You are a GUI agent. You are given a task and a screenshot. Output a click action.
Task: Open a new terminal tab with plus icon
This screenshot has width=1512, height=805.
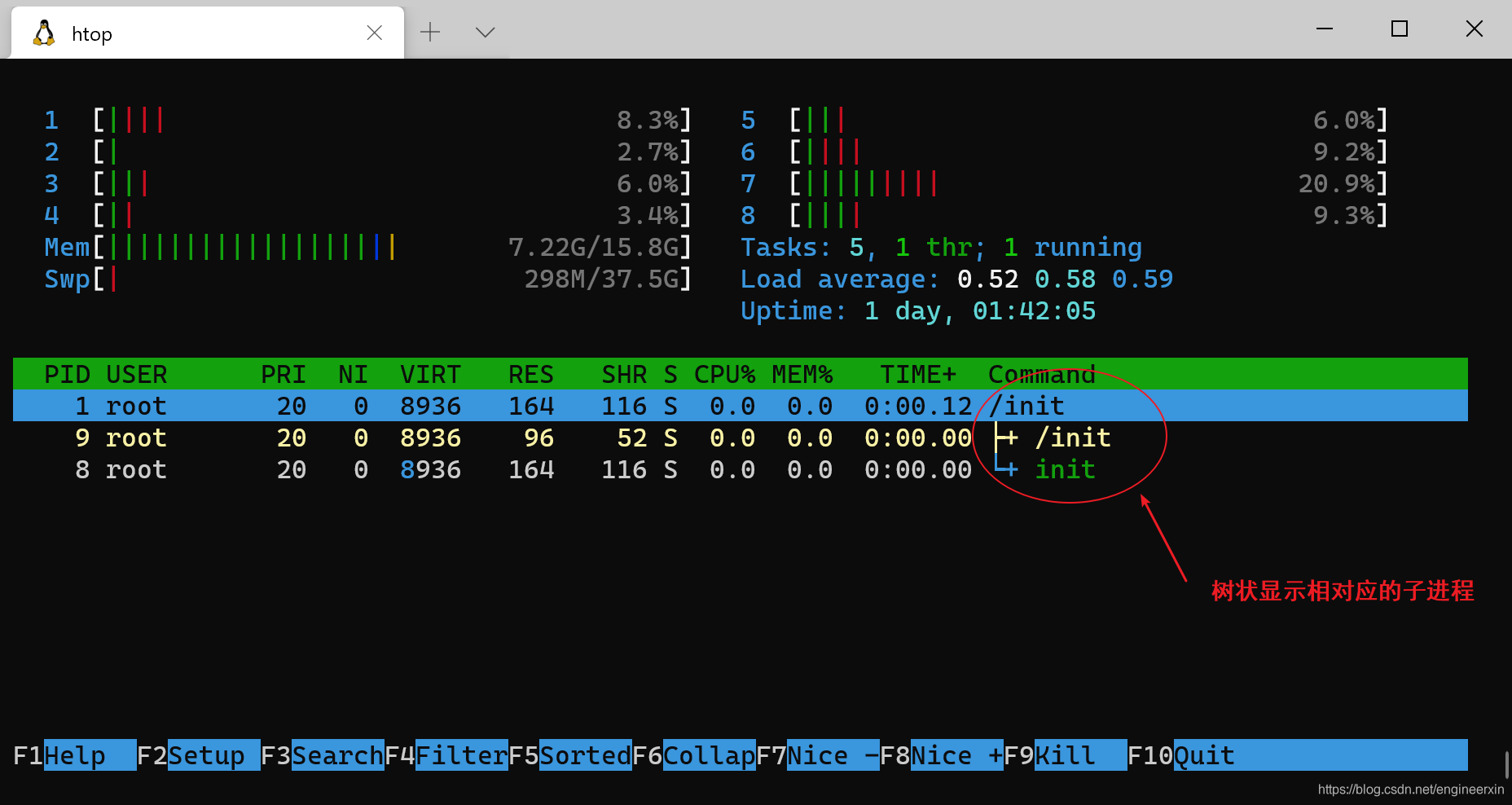pos(430,33)
